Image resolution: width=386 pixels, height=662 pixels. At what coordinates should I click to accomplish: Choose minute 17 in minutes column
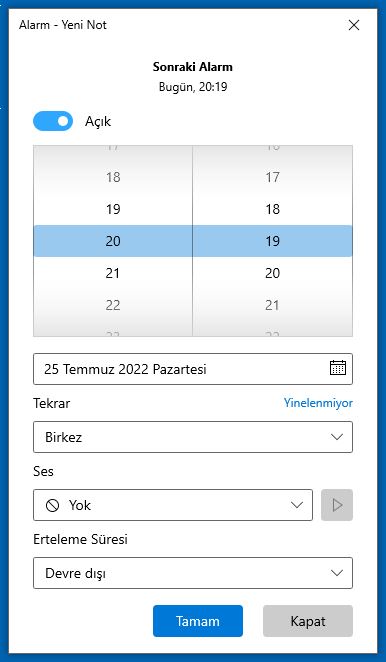coord(272,177)
